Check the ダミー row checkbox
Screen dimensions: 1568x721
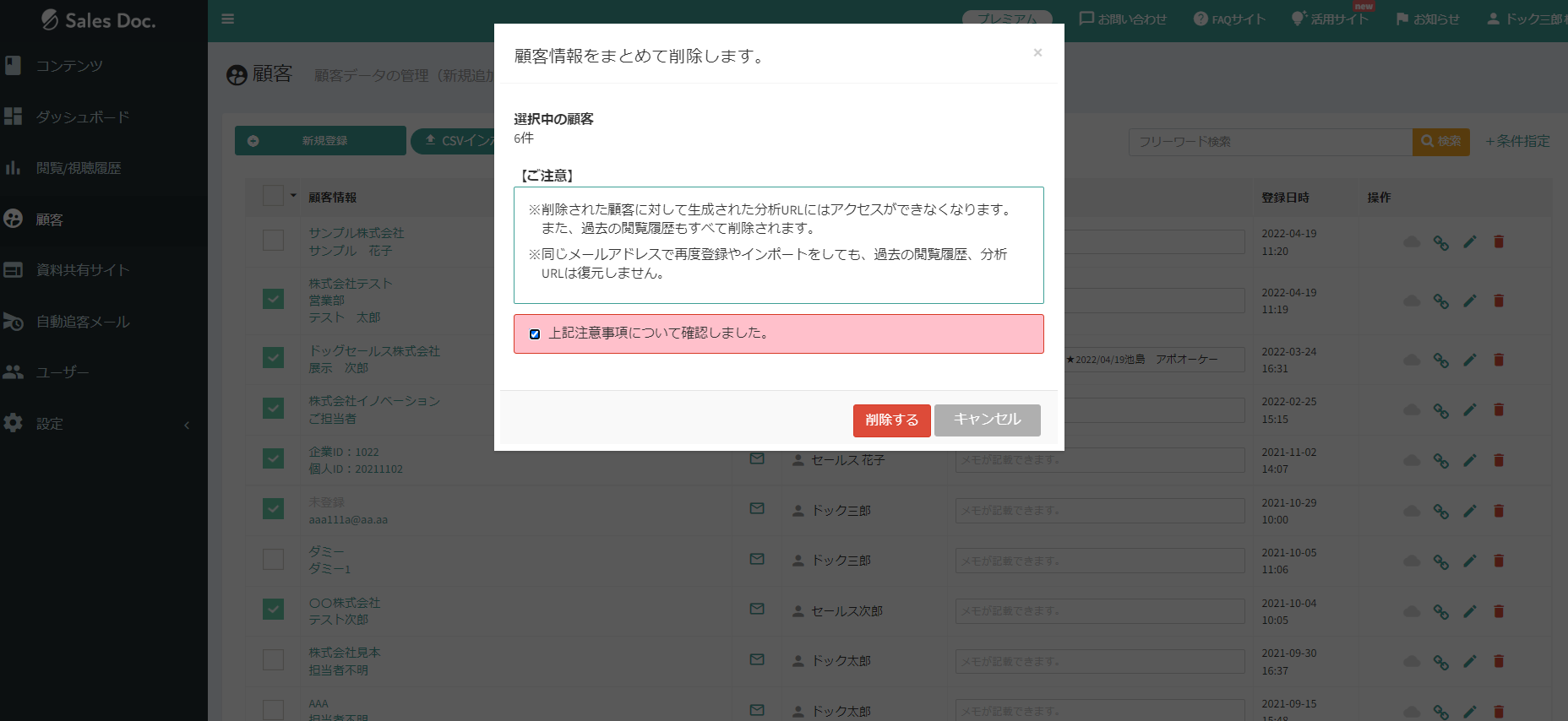point(273,559)
